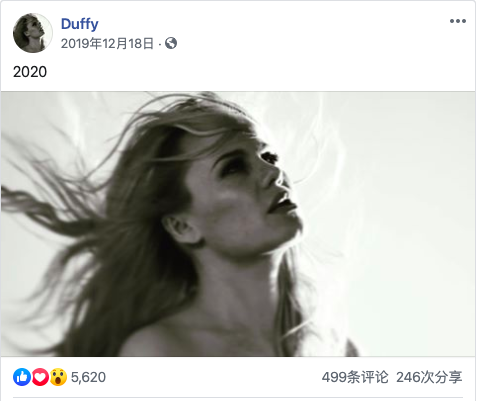This screenshot has width=478, height=401.
Task: Click the separator dot after the date
Action: tap(159, 44)
